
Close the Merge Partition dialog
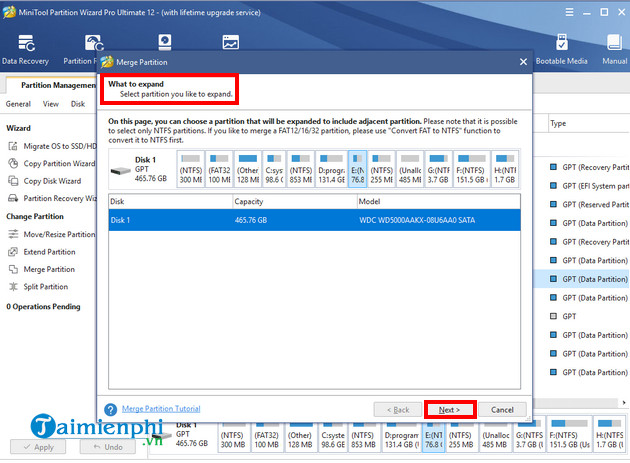tap(523, 62)
